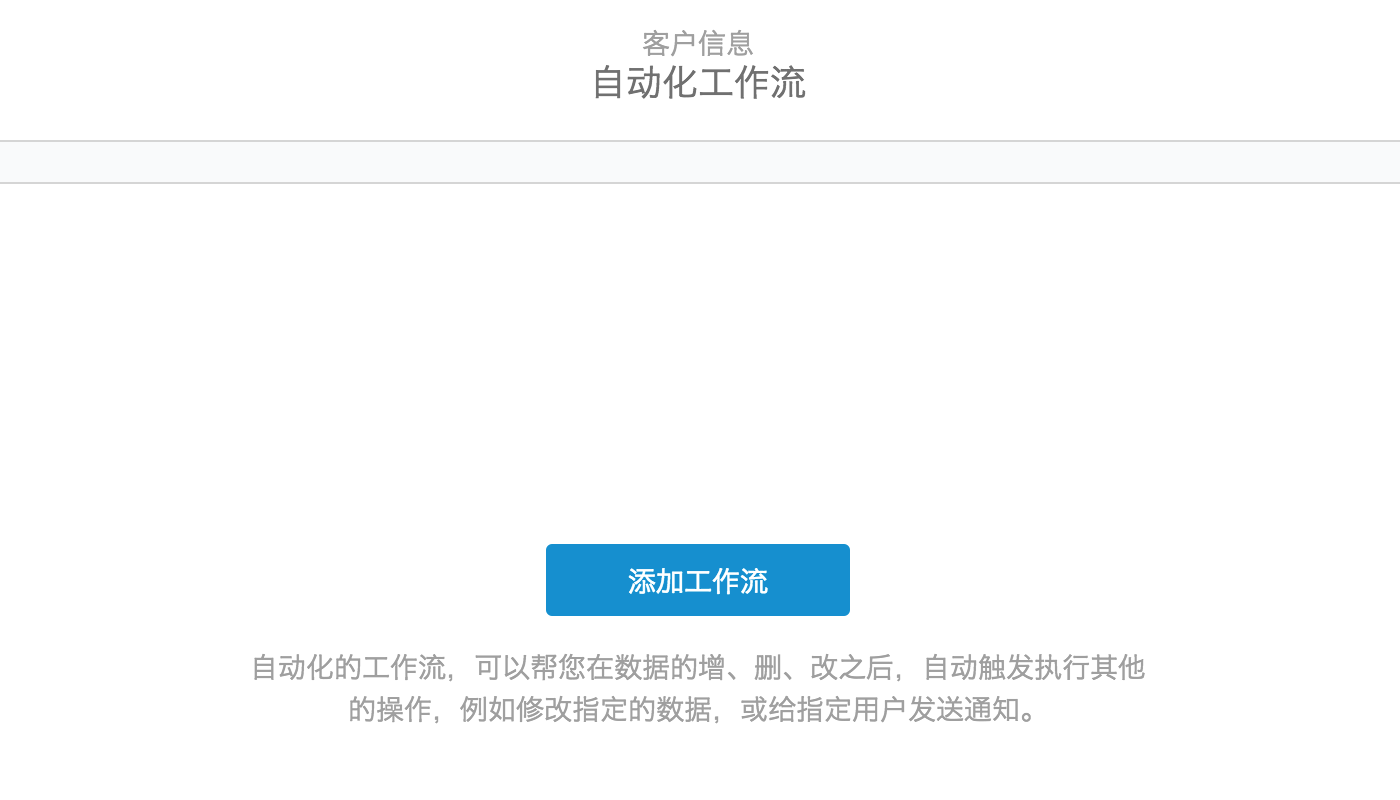Click the character 自 in the 自动化工作流 heading
The height and width of the screenshot is (800, 1400).
click(x=609, y=82)
